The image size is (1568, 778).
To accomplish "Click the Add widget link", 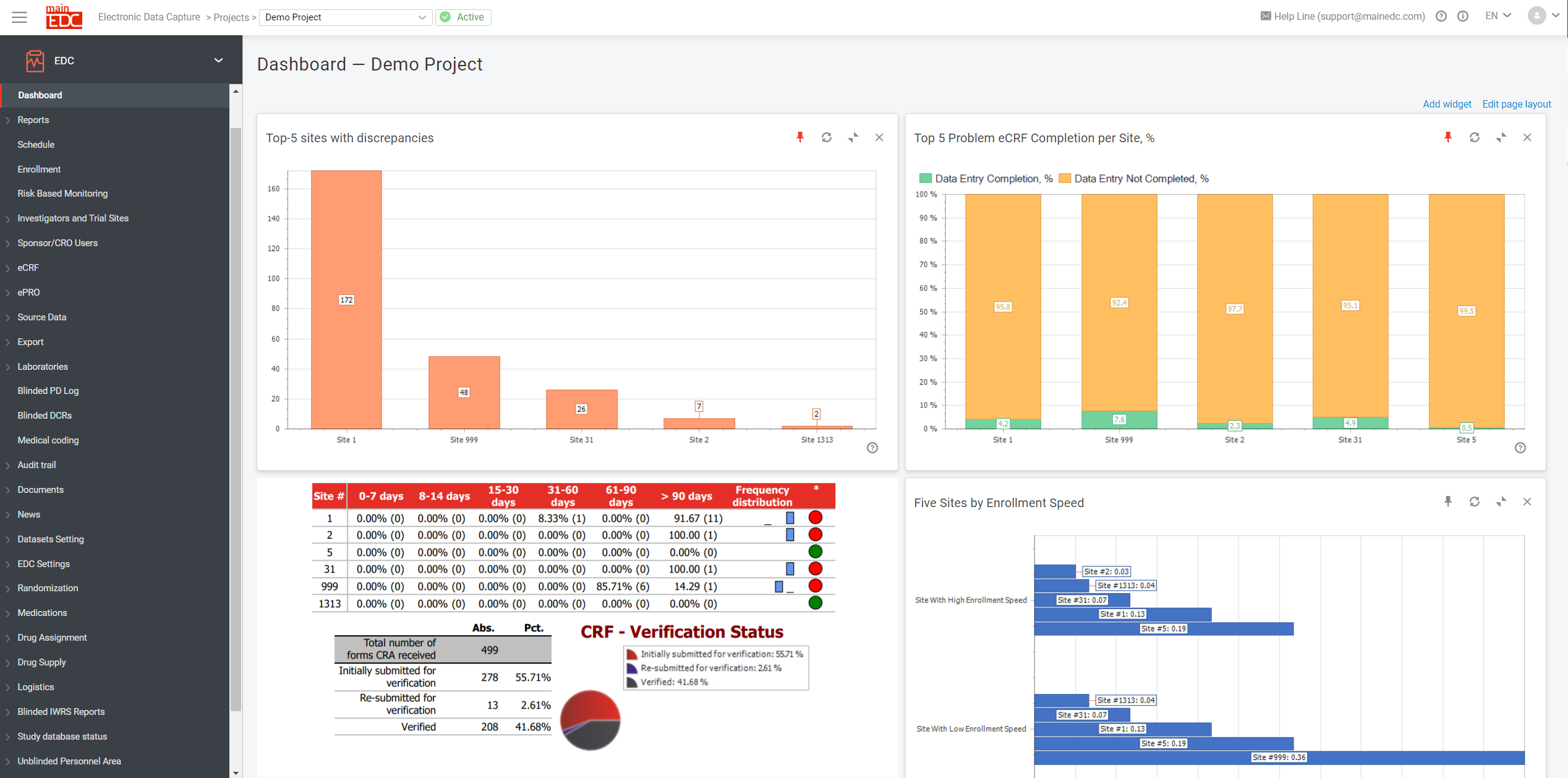I will [1447, 104].
